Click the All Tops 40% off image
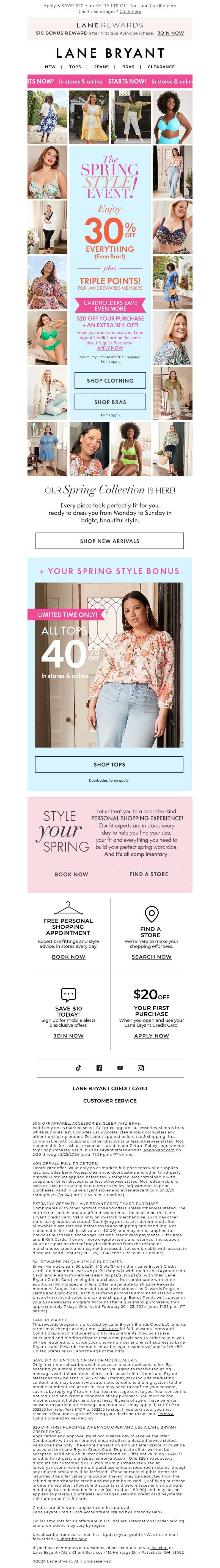220x1568 pixels. (110, 665)
